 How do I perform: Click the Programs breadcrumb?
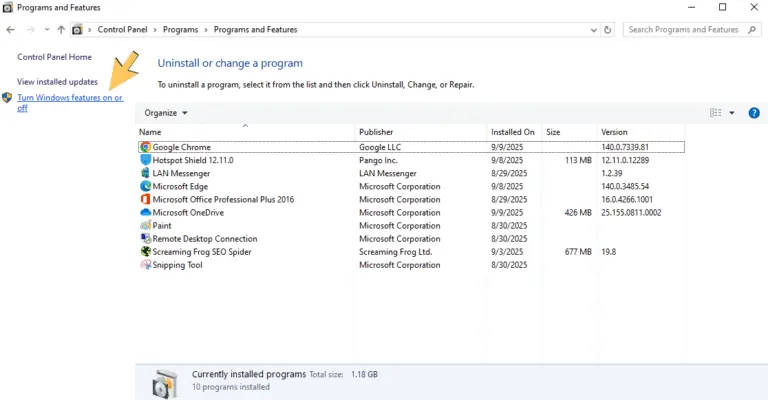[x=180, y=30]
